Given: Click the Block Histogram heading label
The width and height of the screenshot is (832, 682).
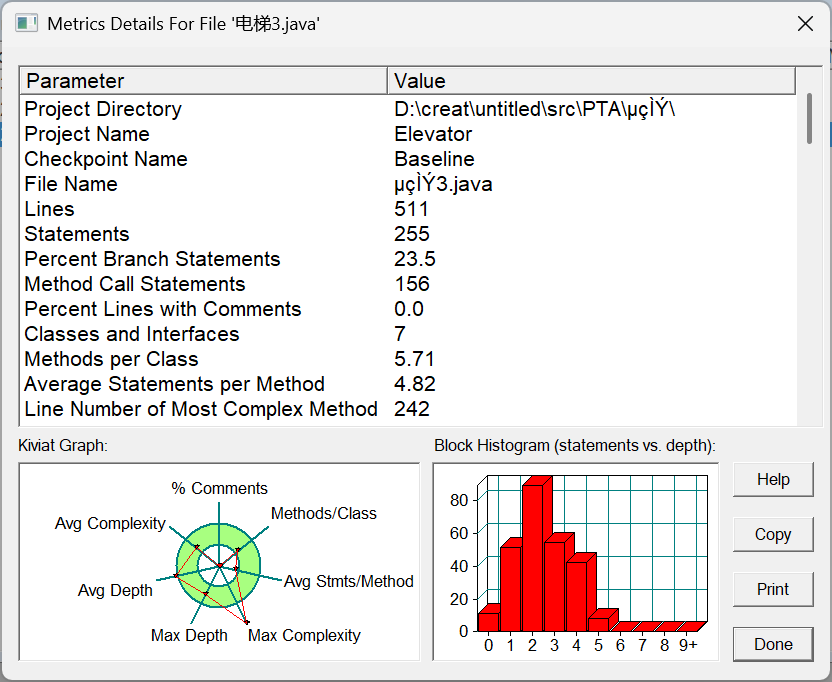Looking at the screenshot, I should [x=575, y=445].
